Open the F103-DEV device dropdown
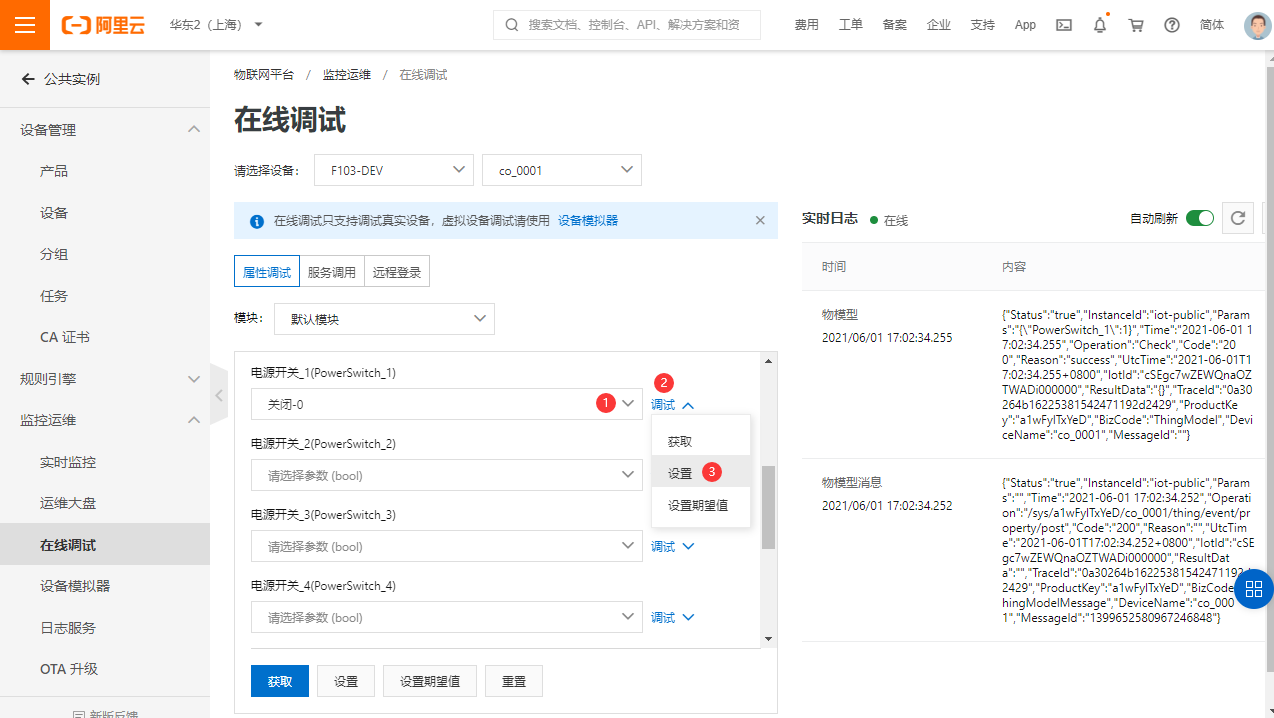 click(x=393, y=170)
